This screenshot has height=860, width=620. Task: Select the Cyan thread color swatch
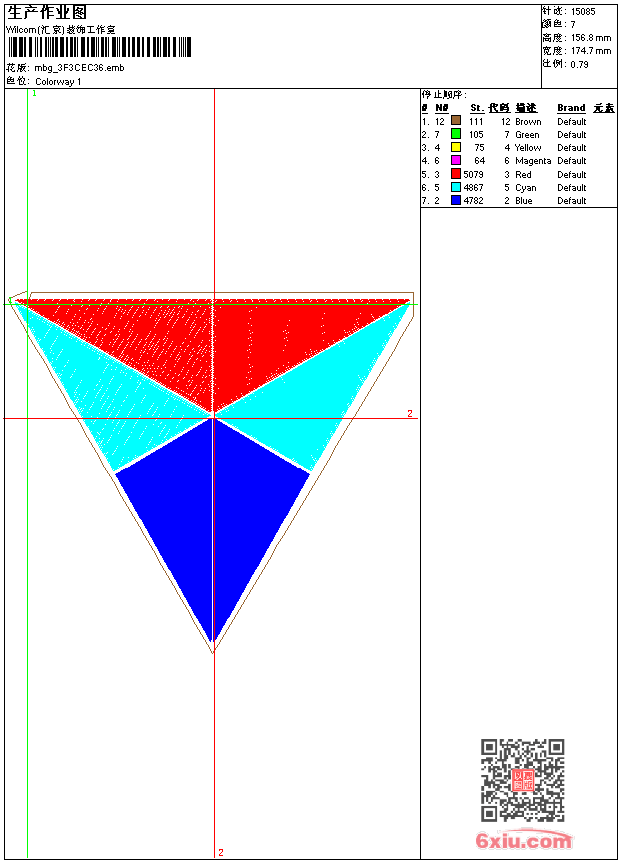(x=456, y=187)
